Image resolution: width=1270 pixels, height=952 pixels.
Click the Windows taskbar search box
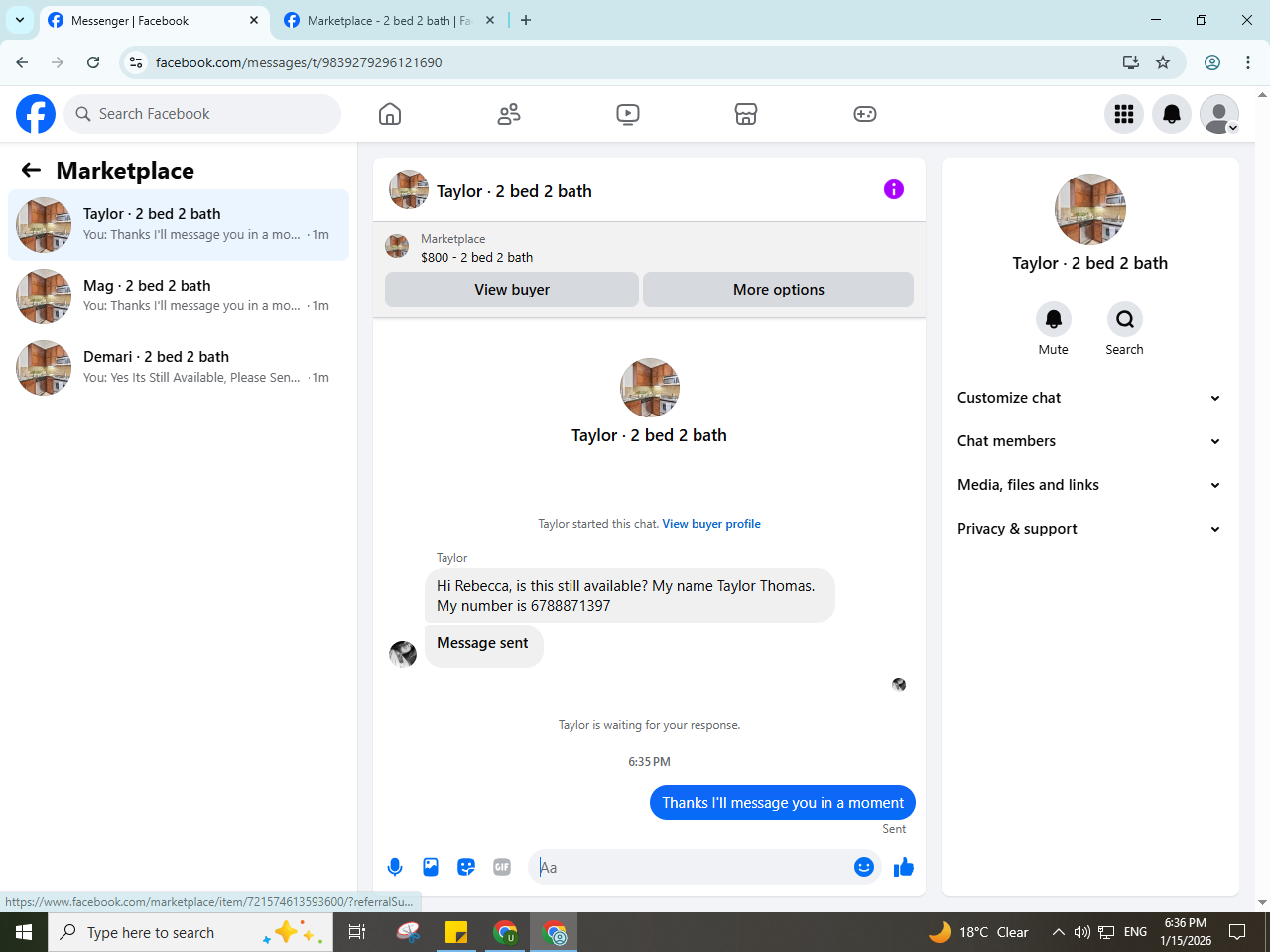(x=189, y=932)
